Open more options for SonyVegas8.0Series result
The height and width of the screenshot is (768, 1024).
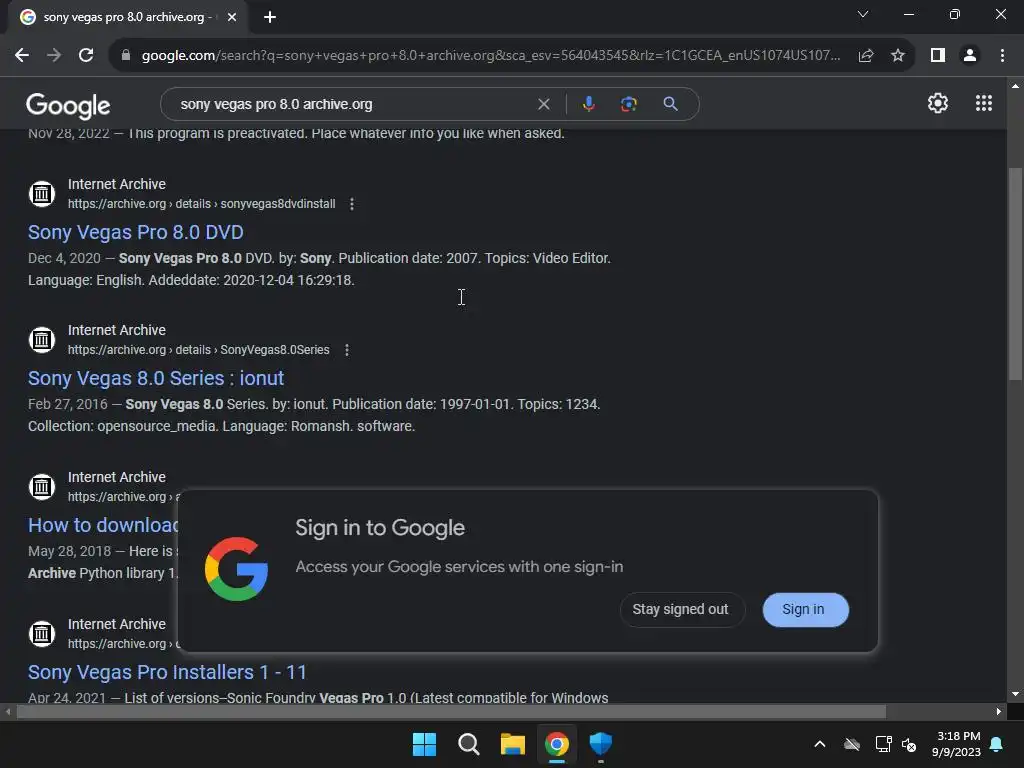point(347,350)
